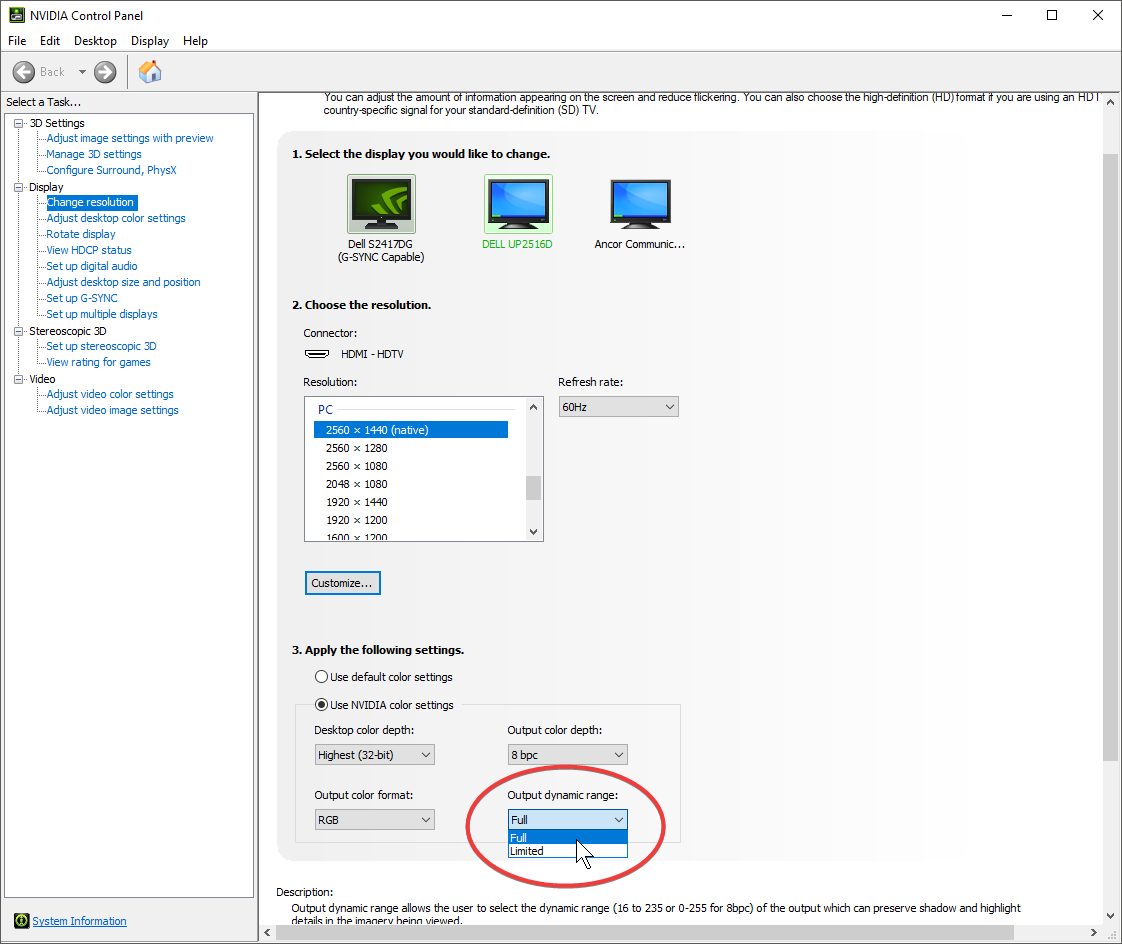Open the Desktop menu
Viewport: 1122px width, 944px height.
click(x=95, y=41)
